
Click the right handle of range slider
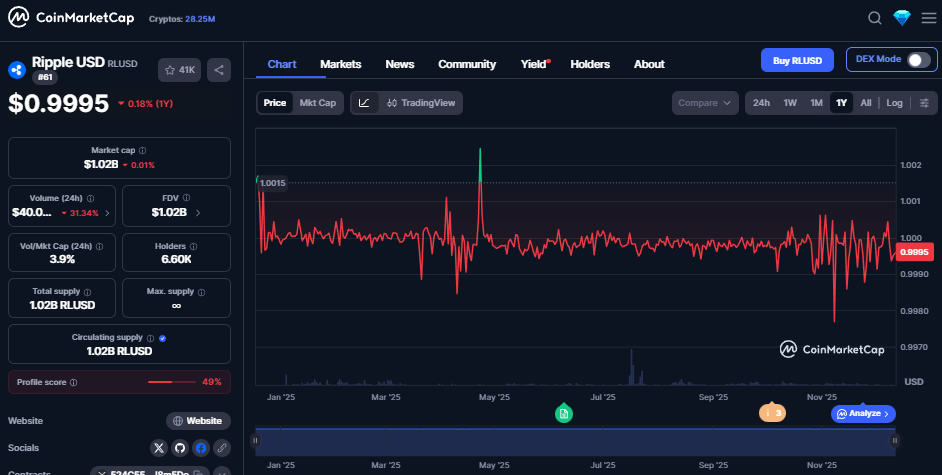click(895, 440)
